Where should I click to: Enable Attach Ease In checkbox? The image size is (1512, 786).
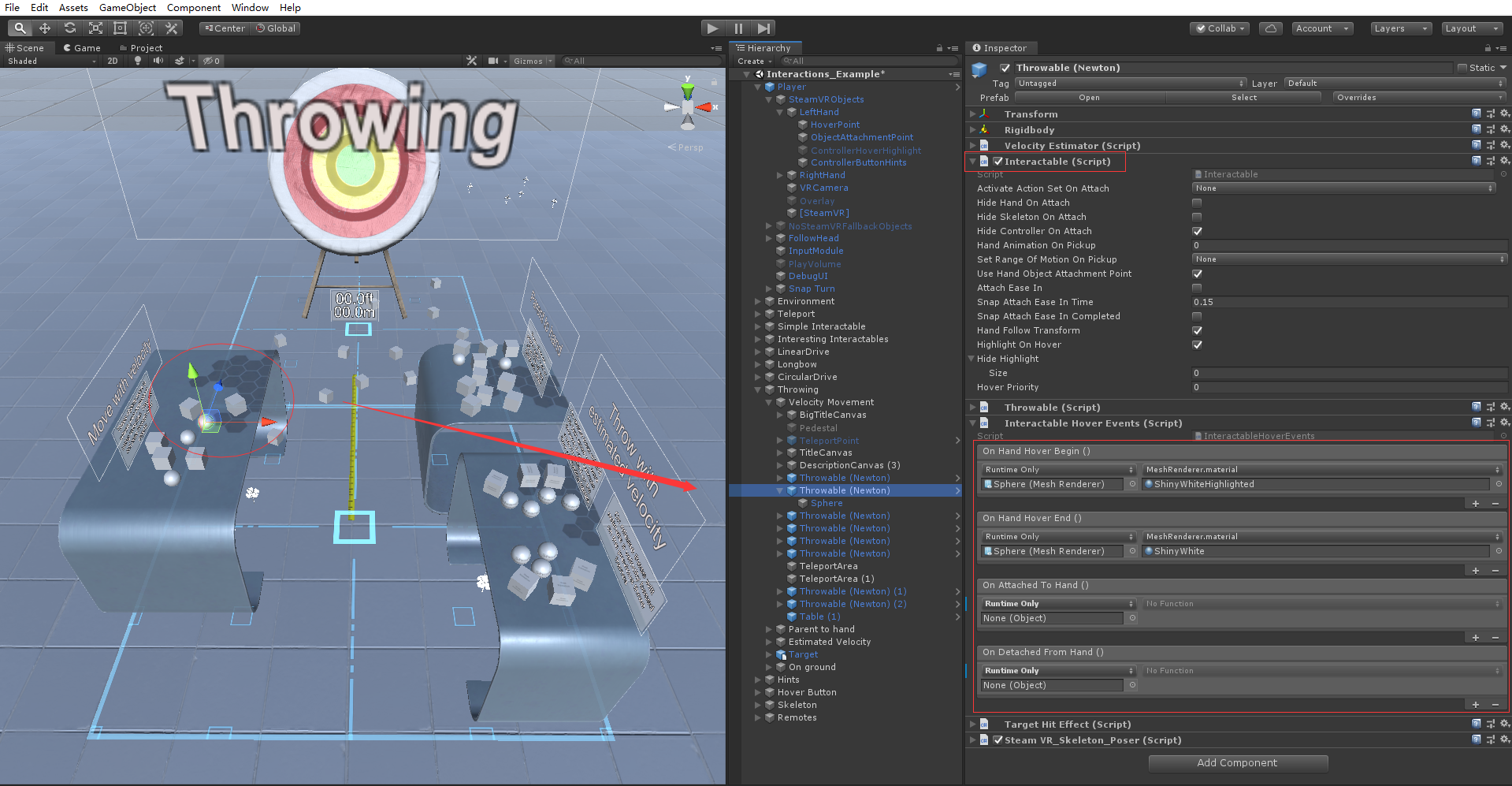pos(1197,288)
